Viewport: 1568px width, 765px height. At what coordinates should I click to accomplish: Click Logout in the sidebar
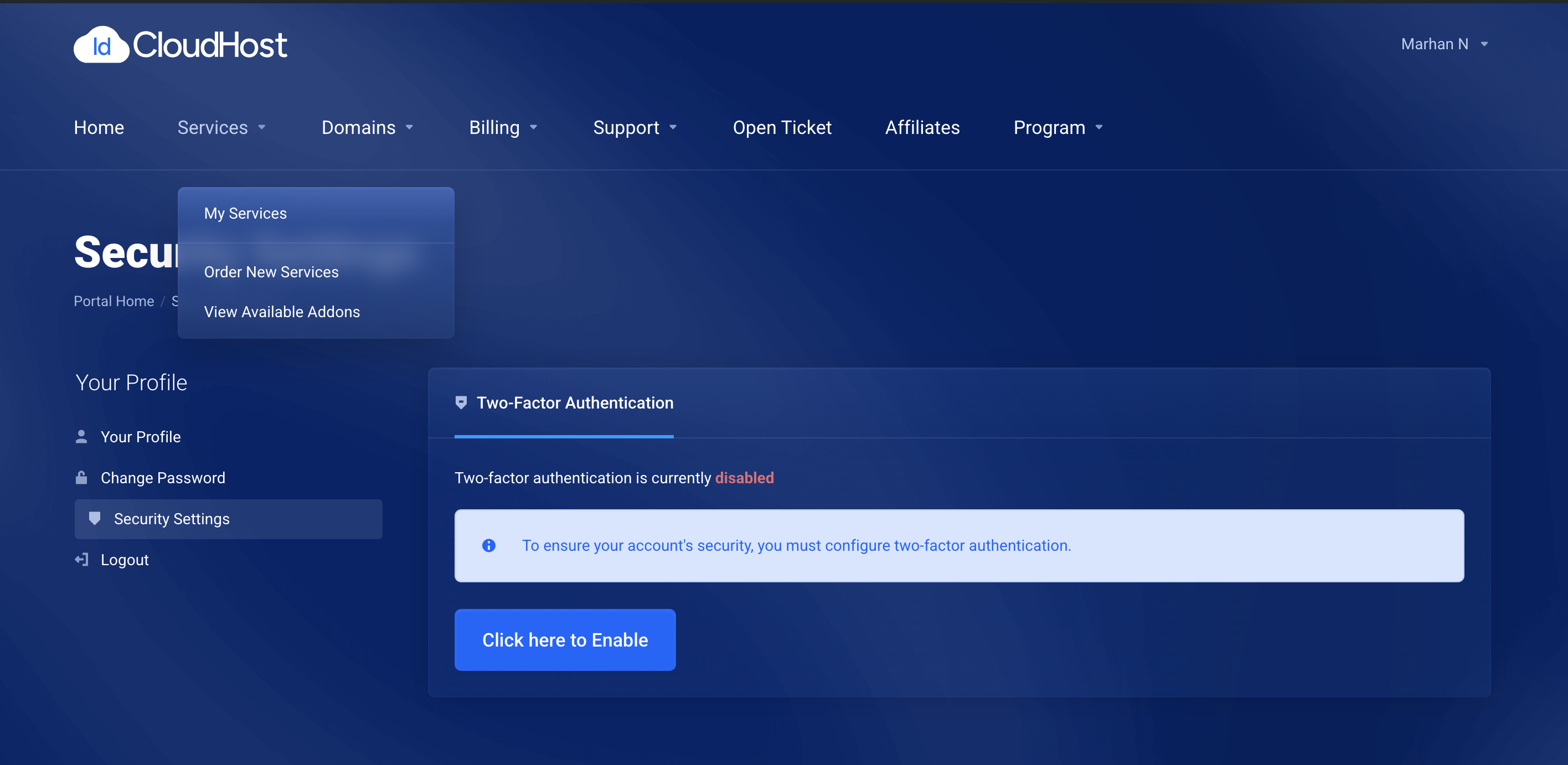tap(124, 559)
